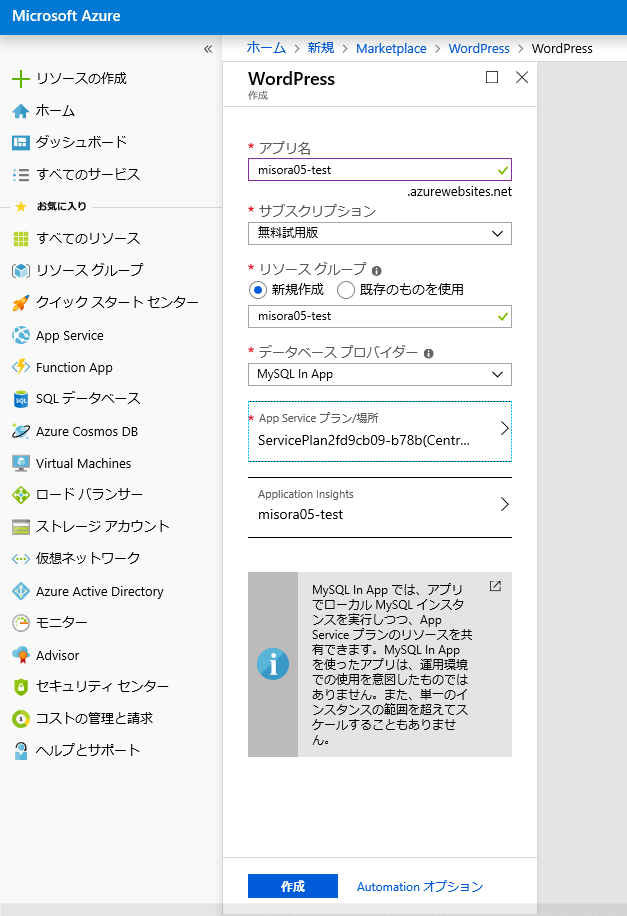Expand the Application Insights selector
This screenshot has width=627, height=916.
pos(380,507)
